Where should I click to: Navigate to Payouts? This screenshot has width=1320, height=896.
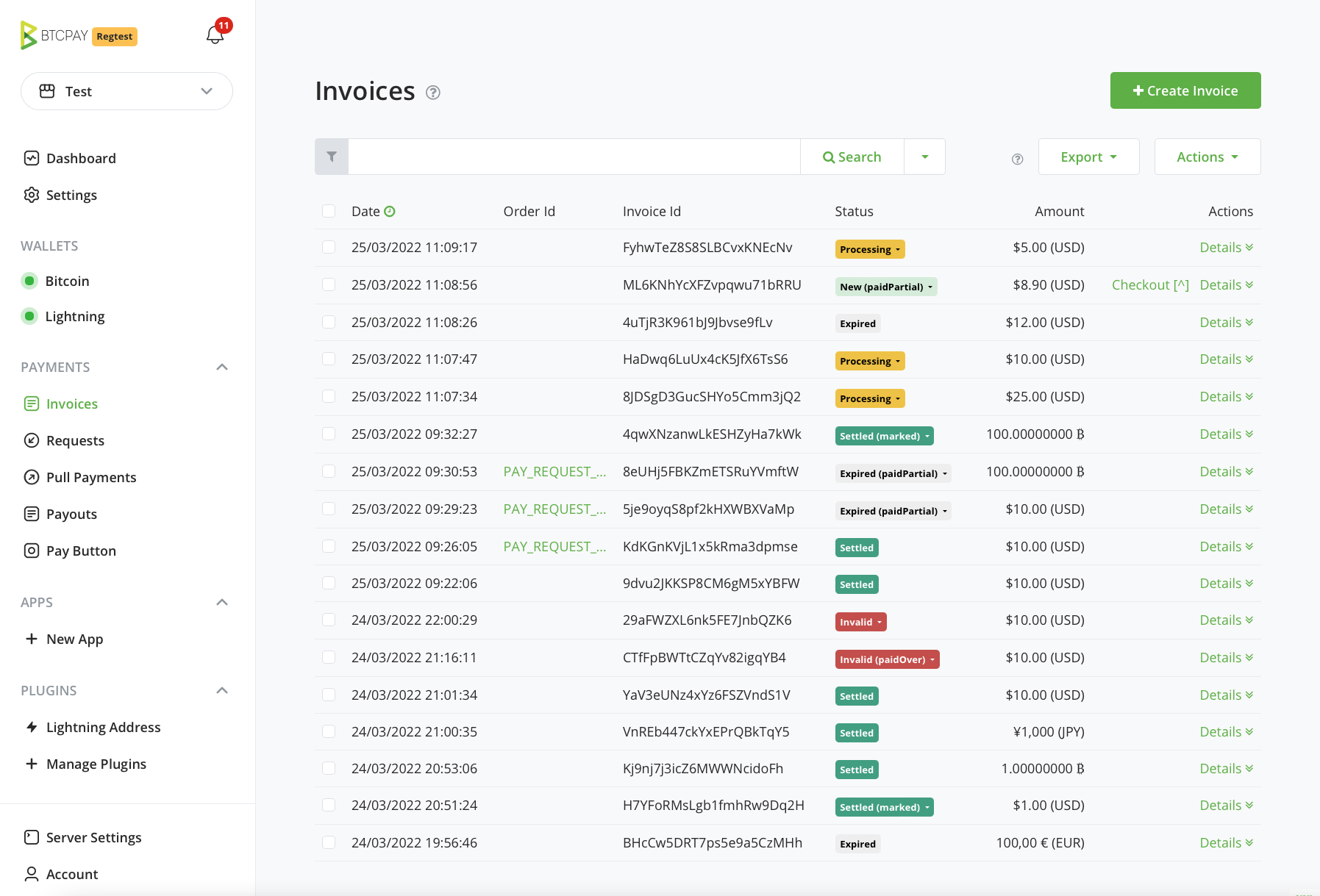pyautogui.click(x=71, y=514)
